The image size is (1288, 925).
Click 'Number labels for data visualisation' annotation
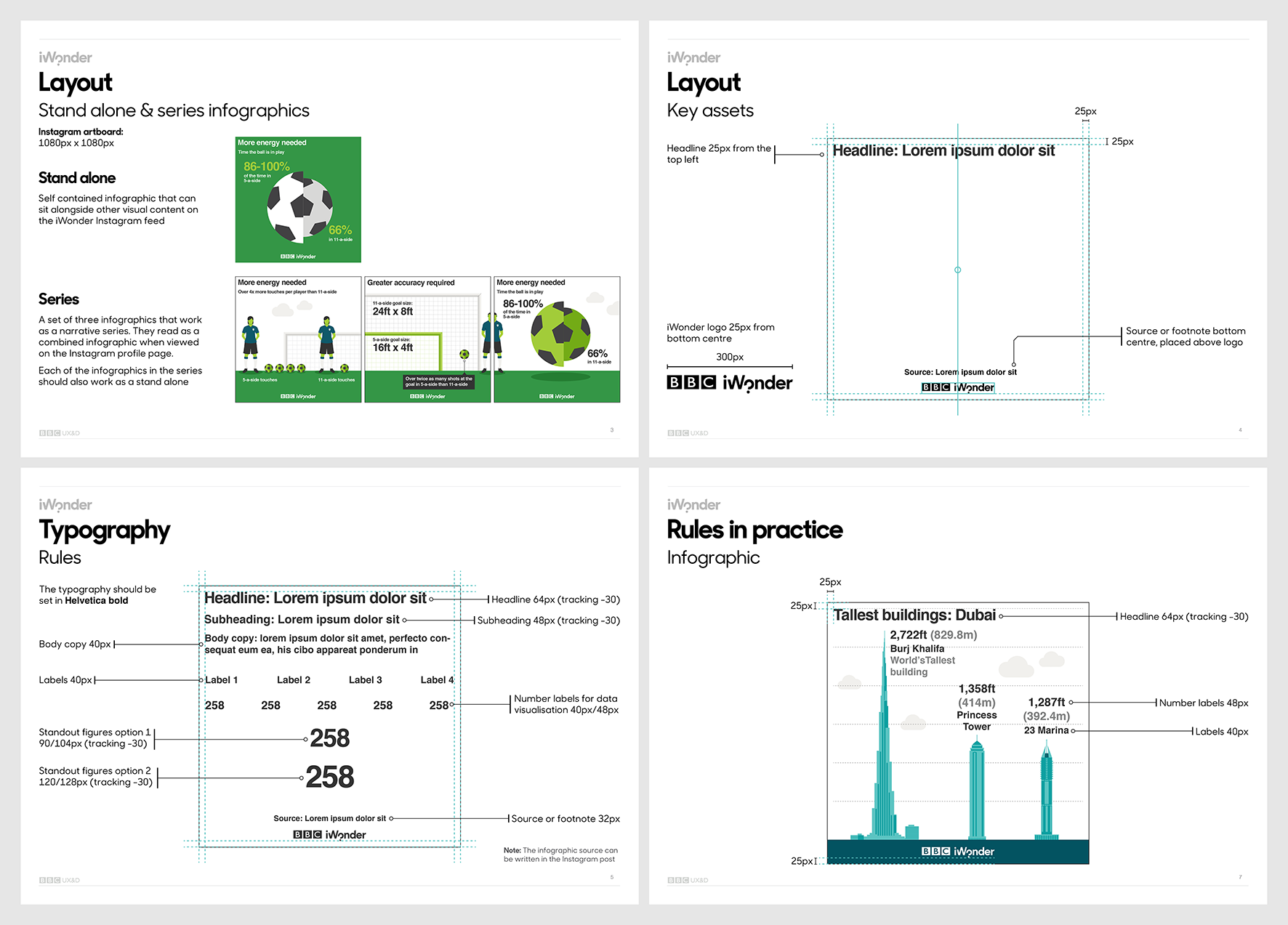[x=566, y=704]
